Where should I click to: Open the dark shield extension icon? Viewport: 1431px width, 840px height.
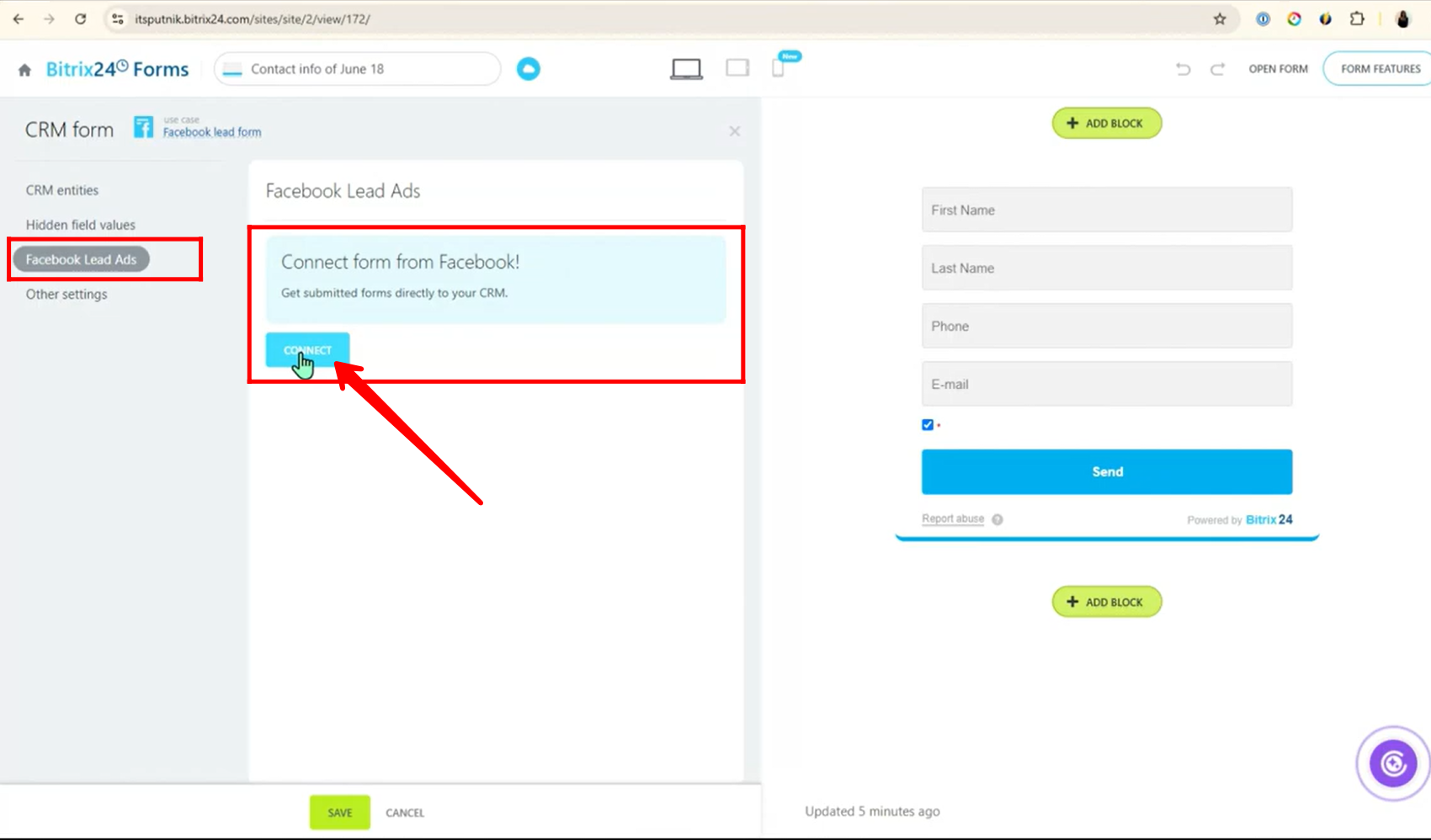(x=1325, y=19)
